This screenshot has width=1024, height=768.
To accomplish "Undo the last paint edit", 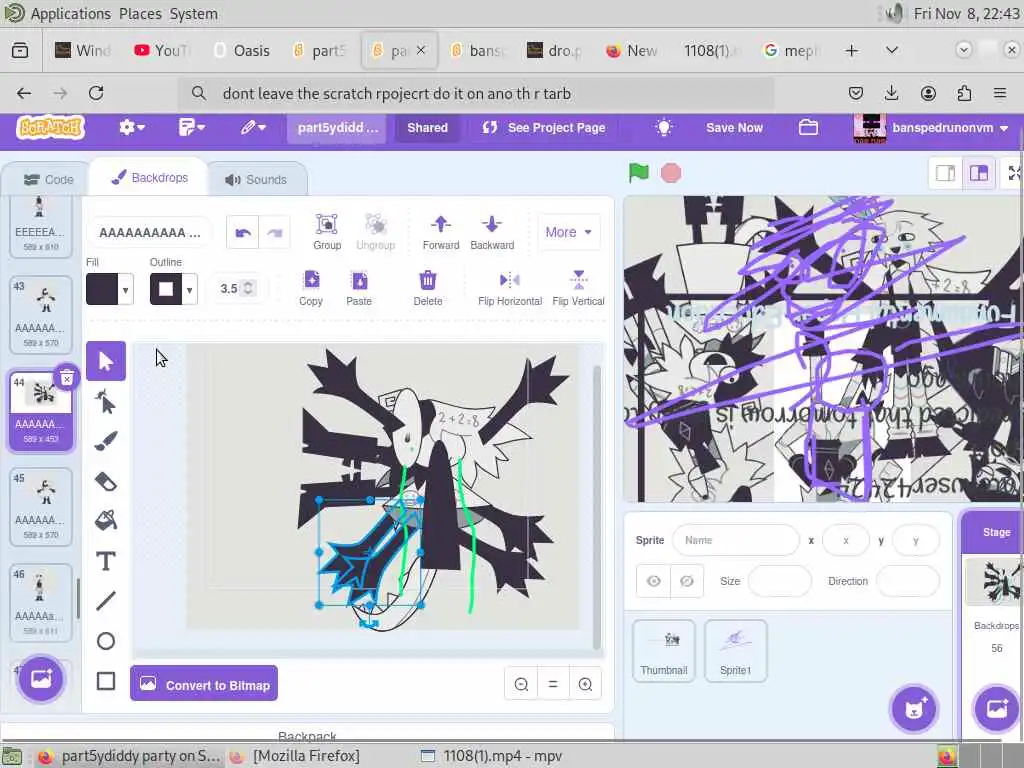I will tap(242, 232).
